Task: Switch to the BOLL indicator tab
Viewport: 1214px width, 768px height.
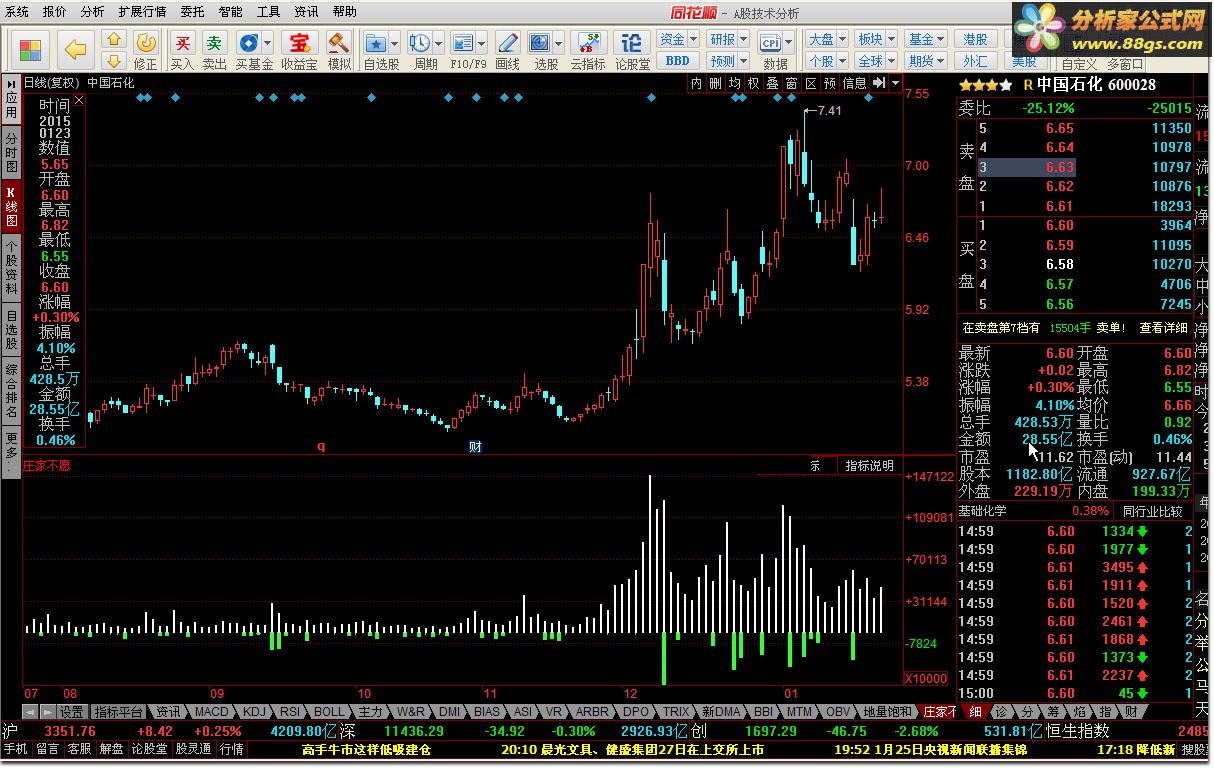Action: click(329, 711)
